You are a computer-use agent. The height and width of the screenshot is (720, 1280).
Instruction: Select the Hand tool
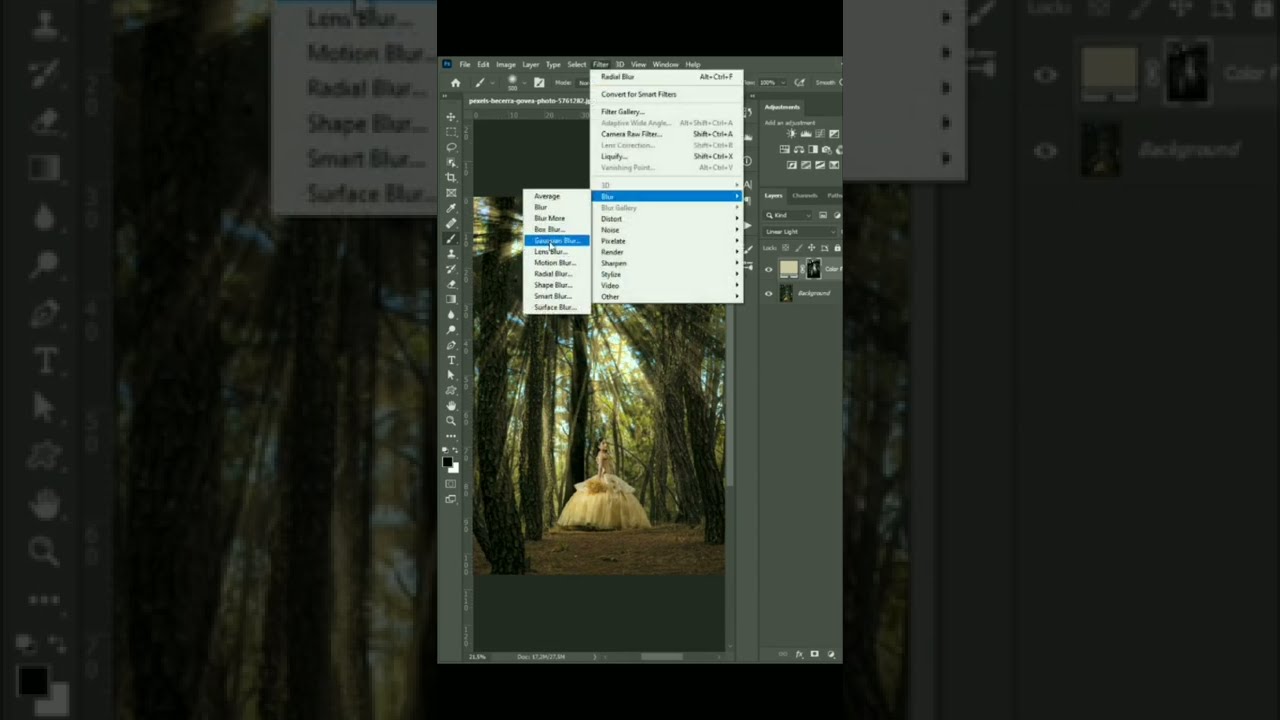pyautogui.click(x=451, y=404)
